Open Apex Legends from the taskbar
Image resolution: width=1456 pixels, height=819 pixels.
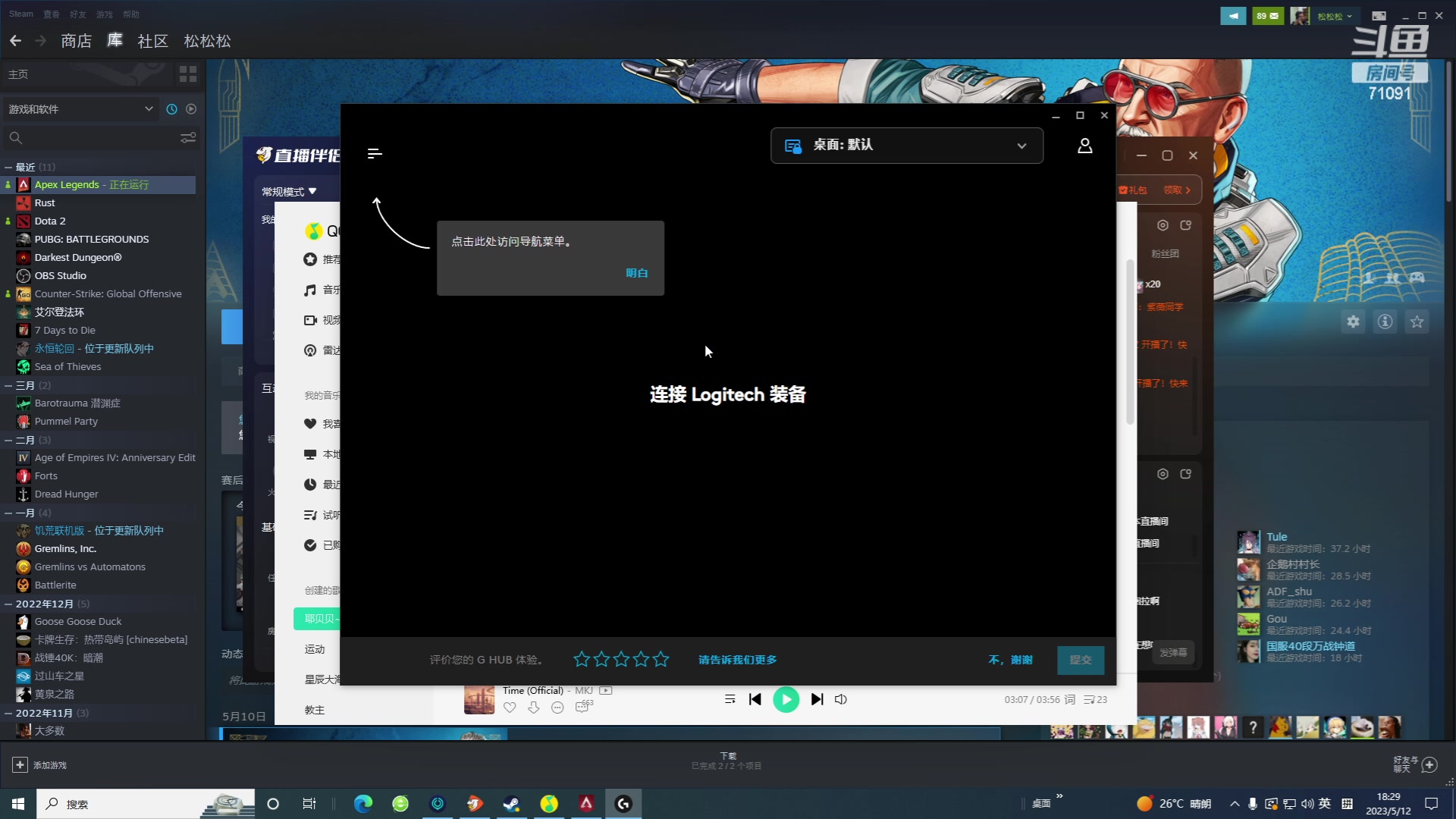click(x=586, y=804)
